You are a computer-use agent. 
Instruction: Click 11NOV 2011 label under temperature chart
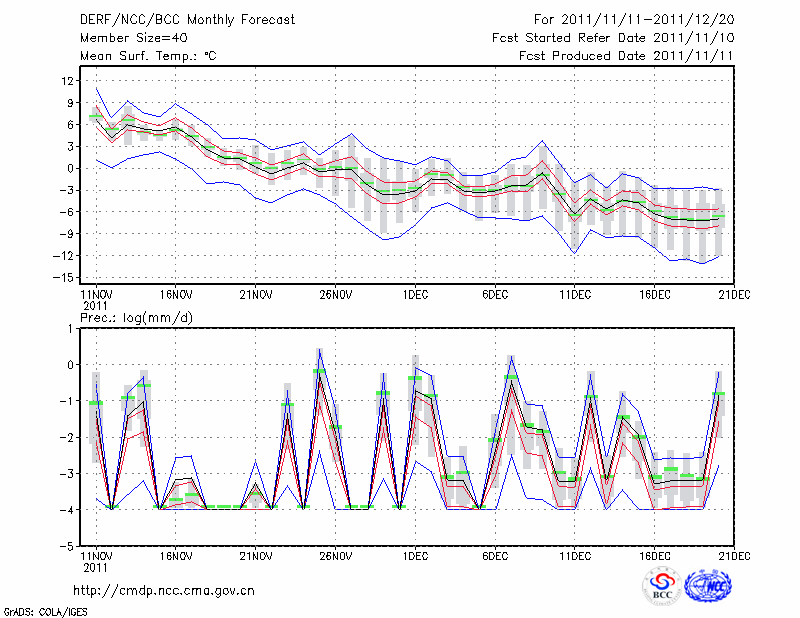(x=95, y=299)
